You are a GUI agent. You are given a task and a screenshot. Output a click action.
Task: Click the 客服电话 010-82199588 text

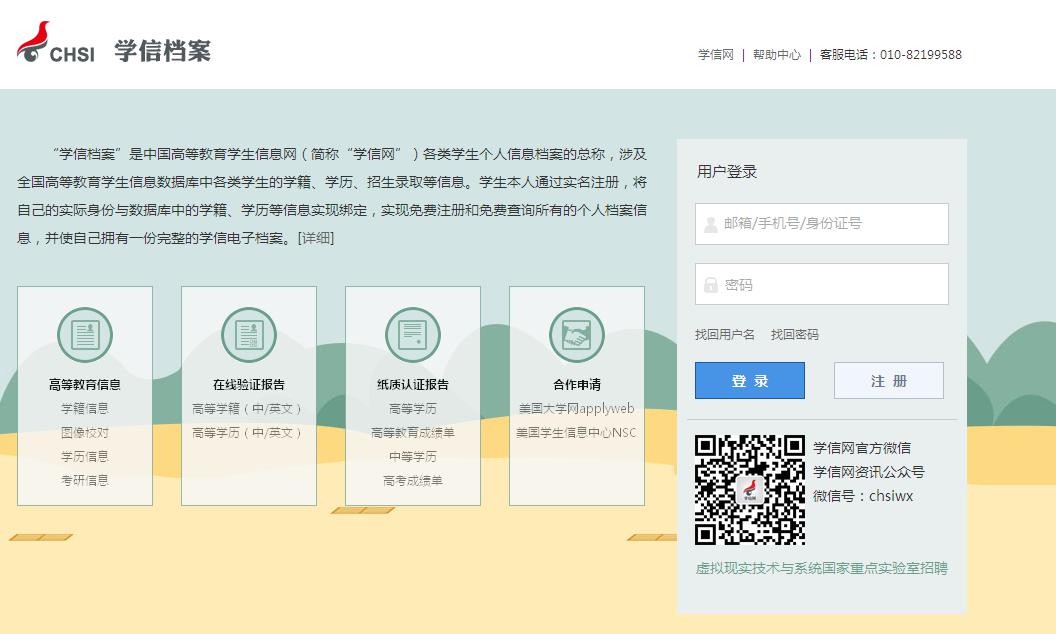coord(890,55)
